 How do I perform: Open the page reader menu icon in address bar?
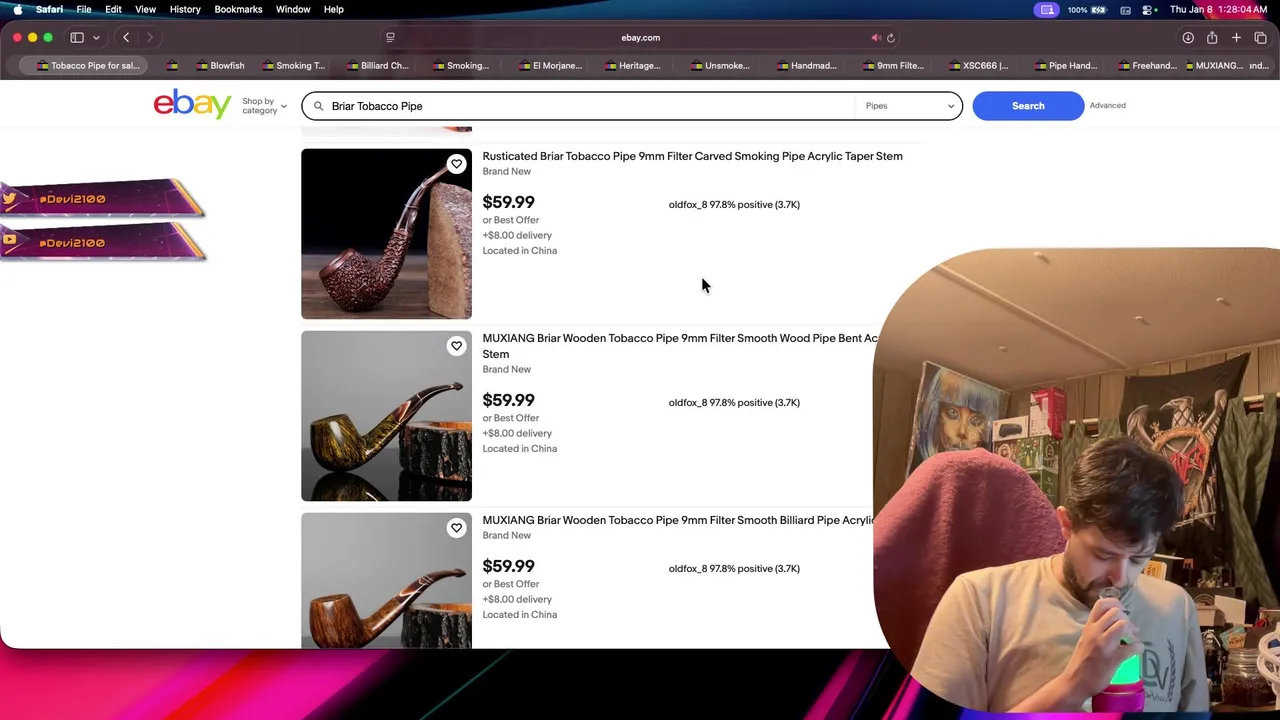pos(390,37)
